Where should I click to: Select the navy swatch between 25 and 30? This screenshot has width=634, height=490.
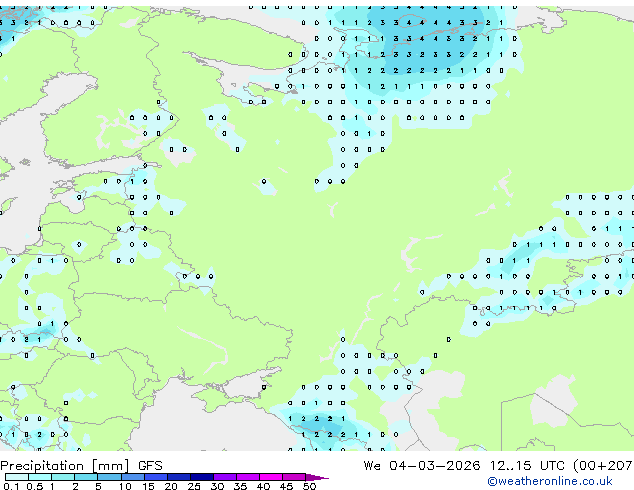(x=201, y=477)
